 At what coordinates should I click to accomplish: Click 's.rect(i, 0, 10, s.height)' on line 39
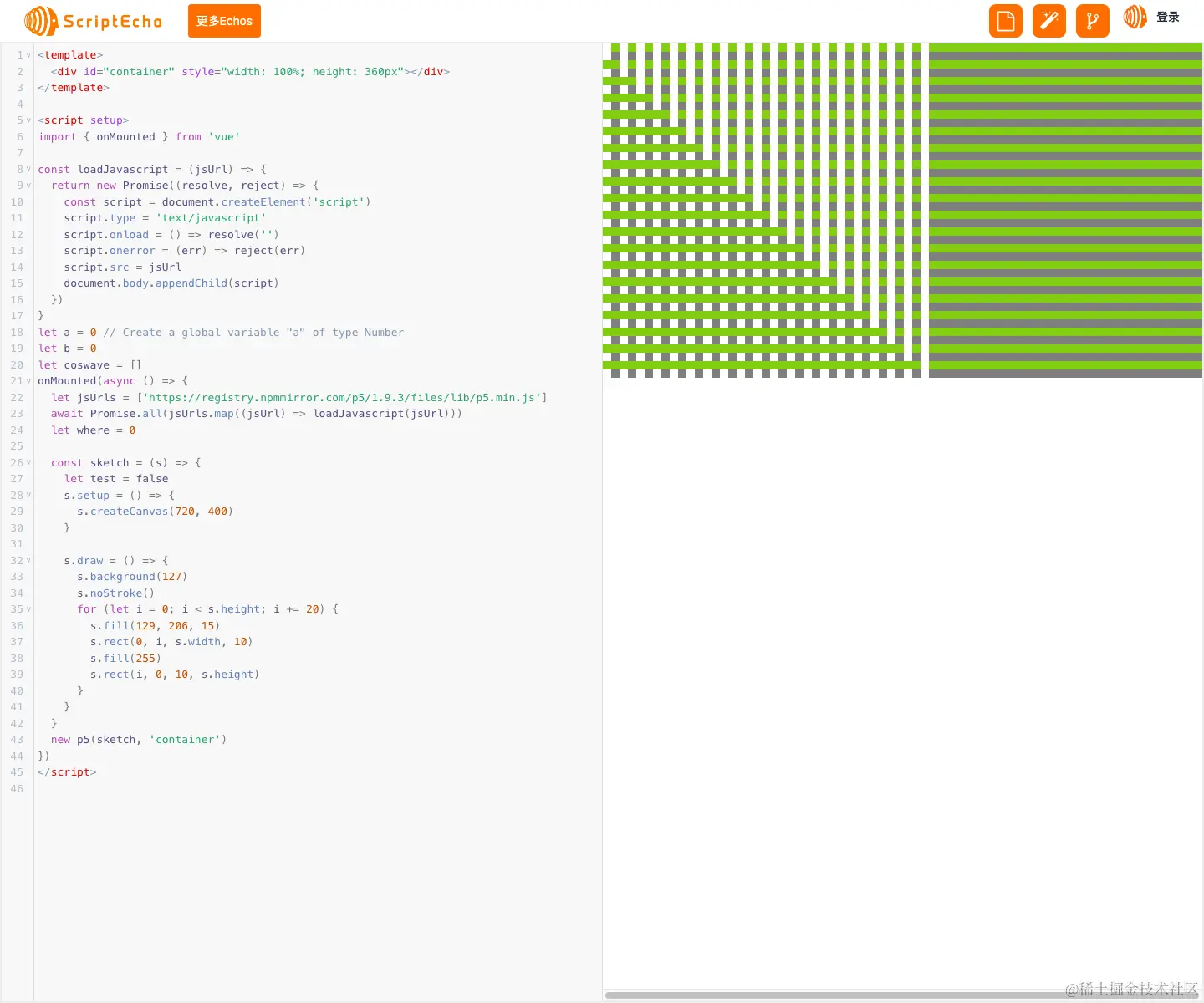[x=175, y=675]
